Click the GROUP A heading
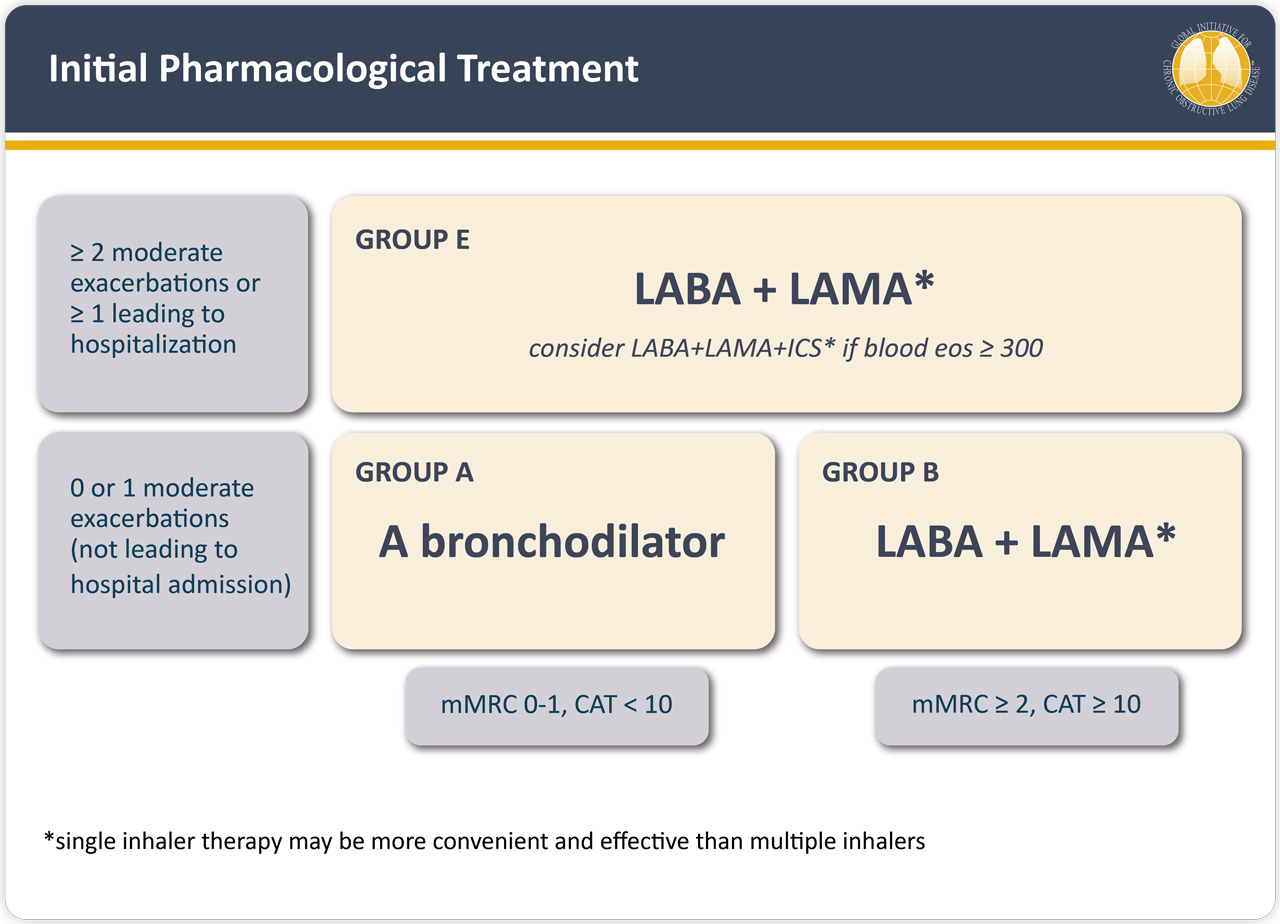 click(414, 472)
